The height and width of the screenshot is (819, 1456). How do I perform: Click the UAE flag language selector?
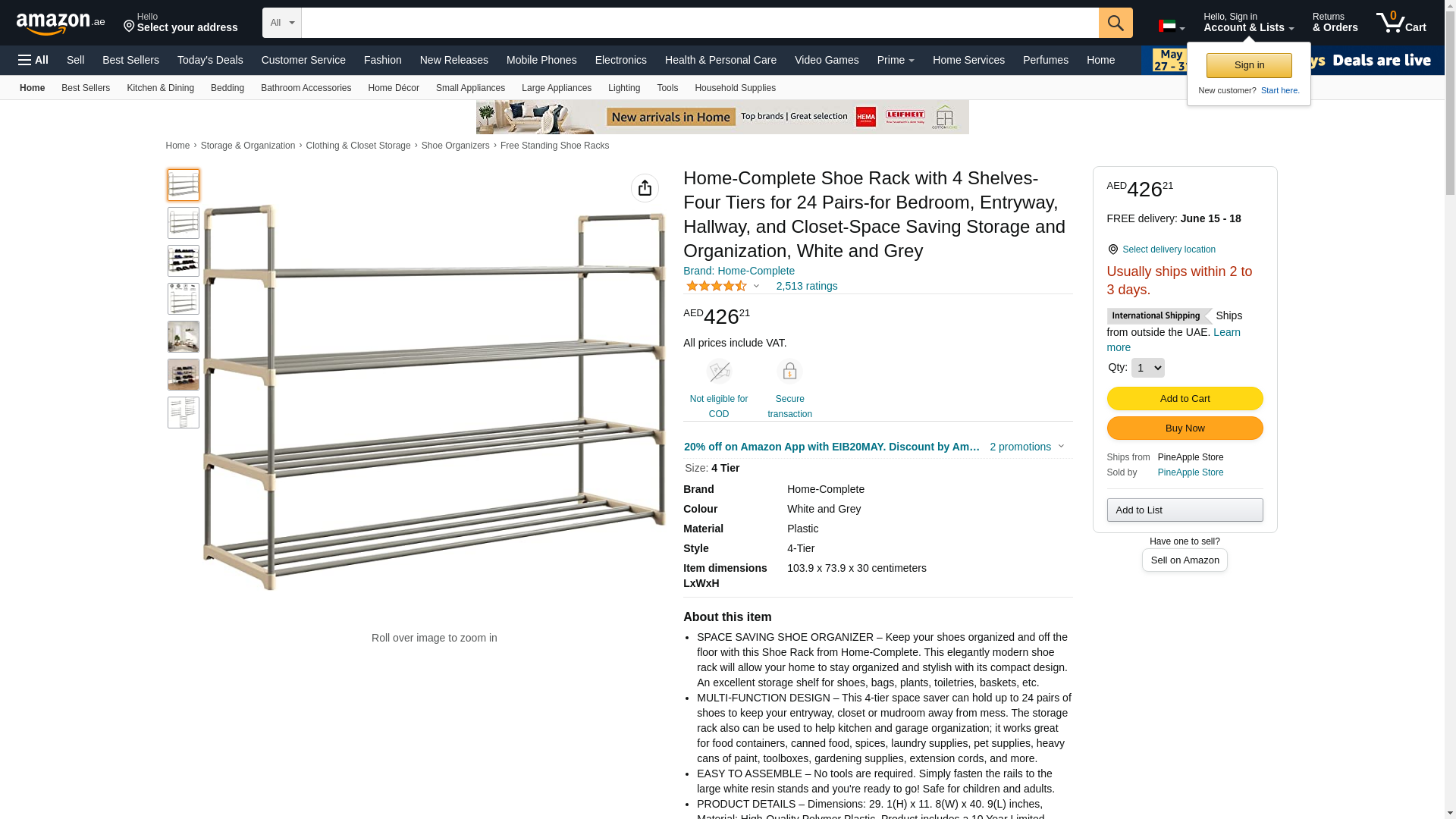1171,27
